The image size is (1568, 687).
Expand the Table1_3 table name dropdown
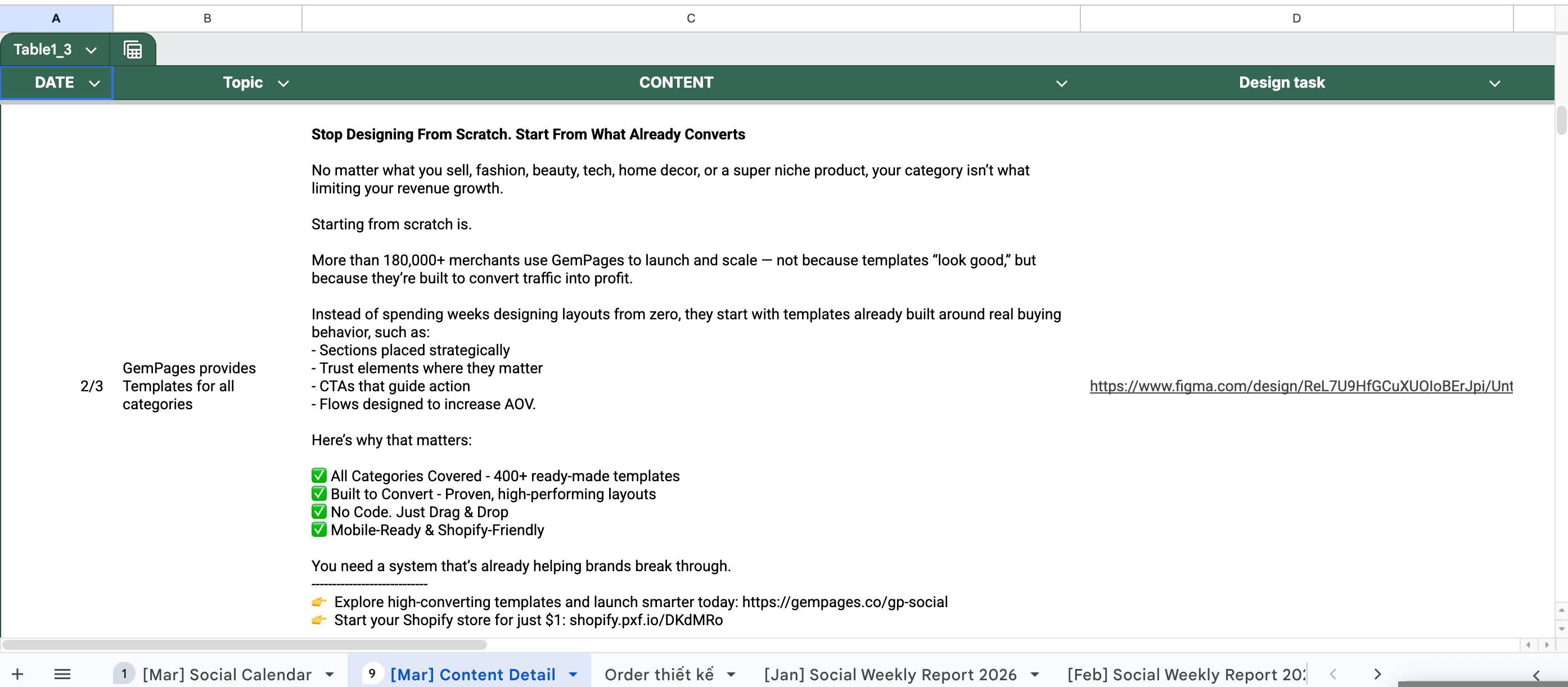(91, 50)
